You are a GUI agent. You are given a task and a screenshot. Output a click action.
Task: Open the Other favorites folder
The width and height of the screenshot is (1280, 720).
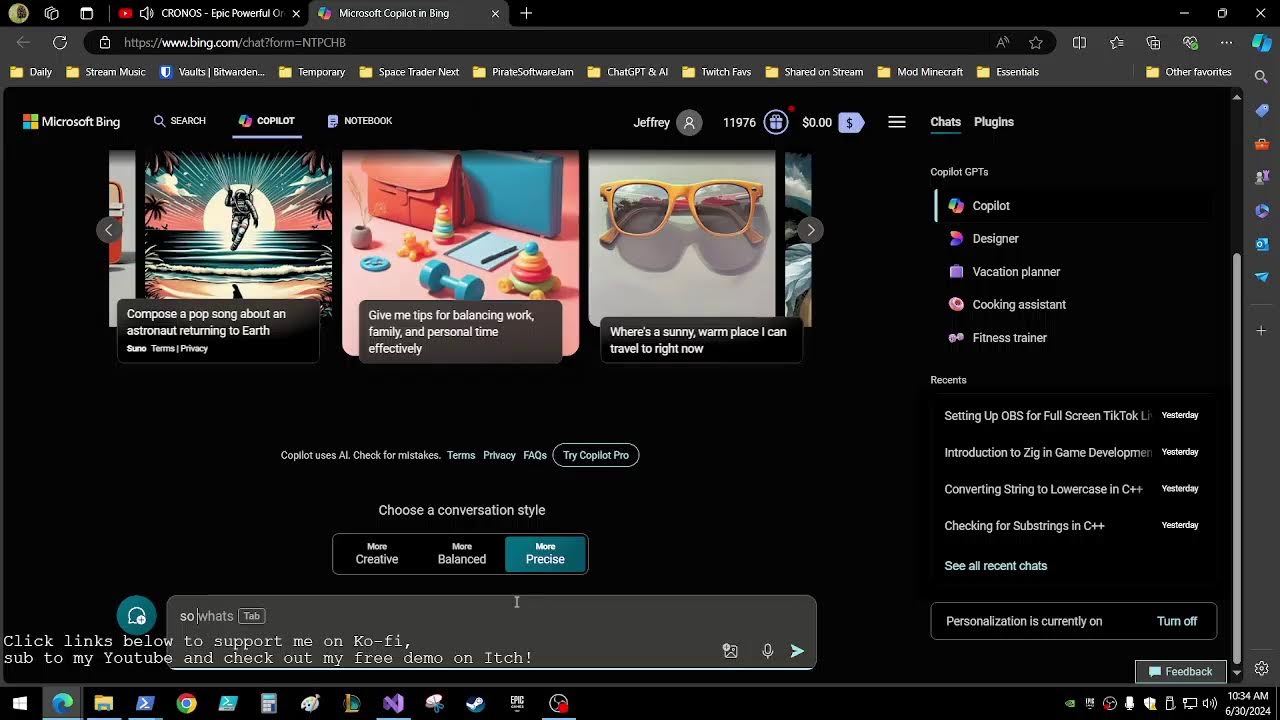click(1188, 72)
